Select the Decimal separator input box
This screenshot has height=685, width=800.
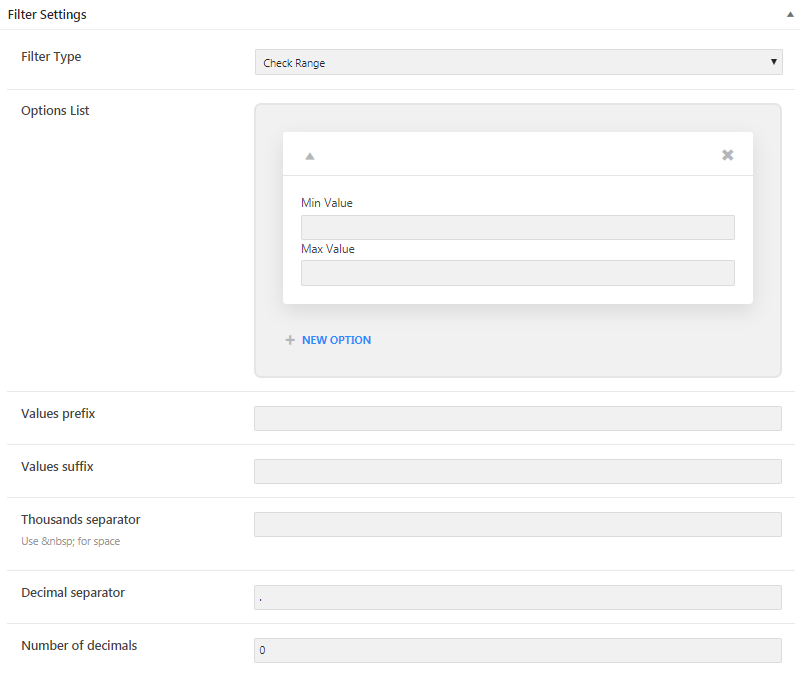pos(517,597)
